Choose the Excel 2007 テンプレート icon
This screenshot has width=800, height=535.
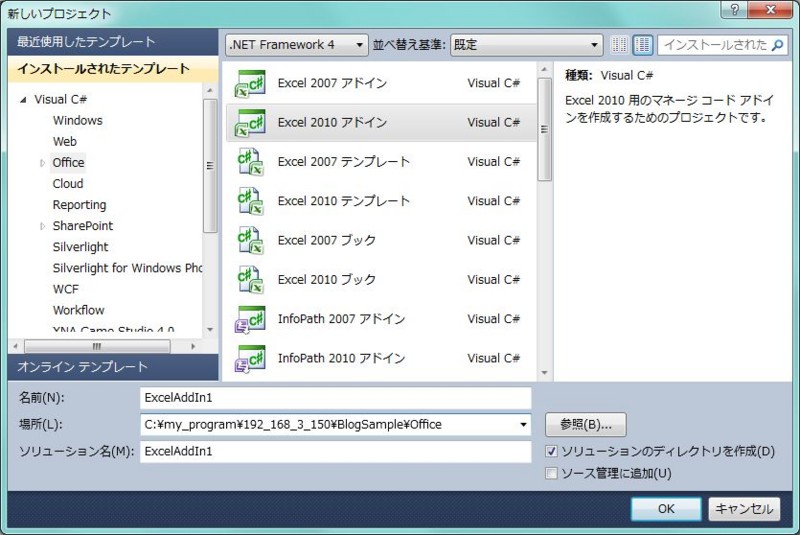(x=250, y=162)
